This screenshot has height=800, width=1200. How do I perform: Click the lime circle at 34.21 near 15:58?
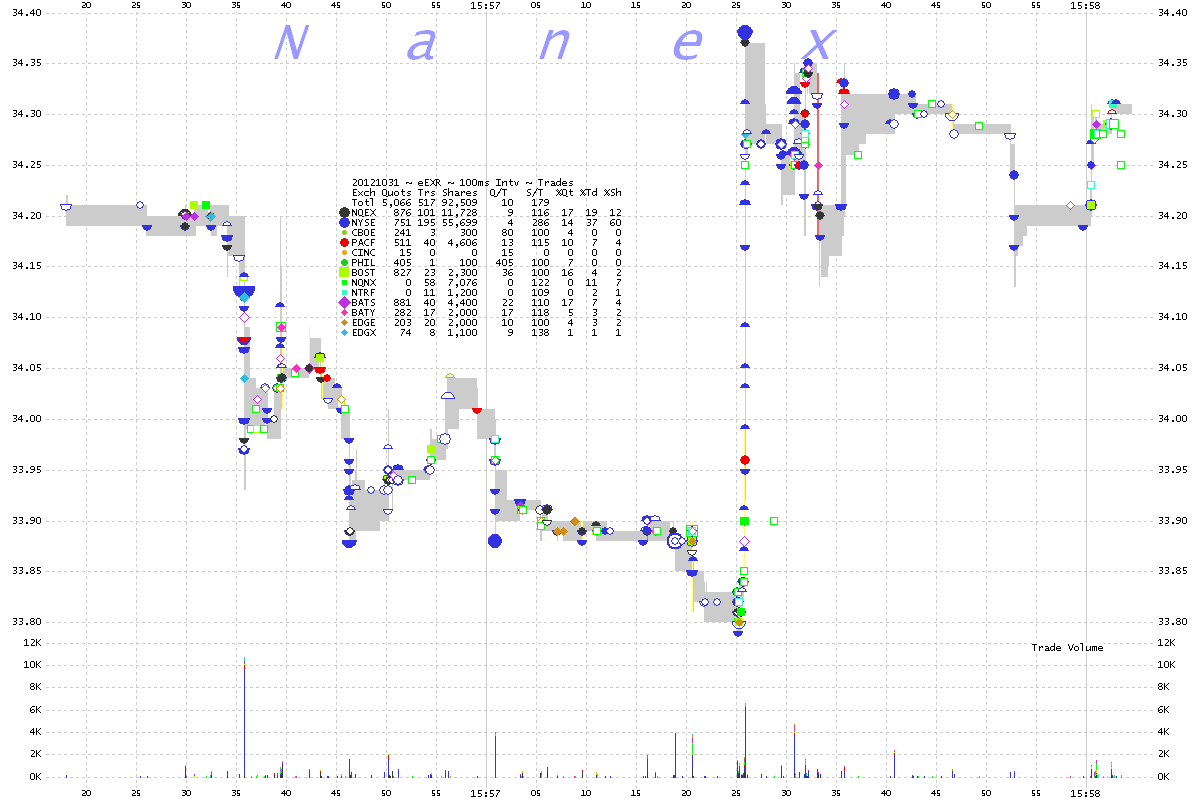(x=1091, y=205)
